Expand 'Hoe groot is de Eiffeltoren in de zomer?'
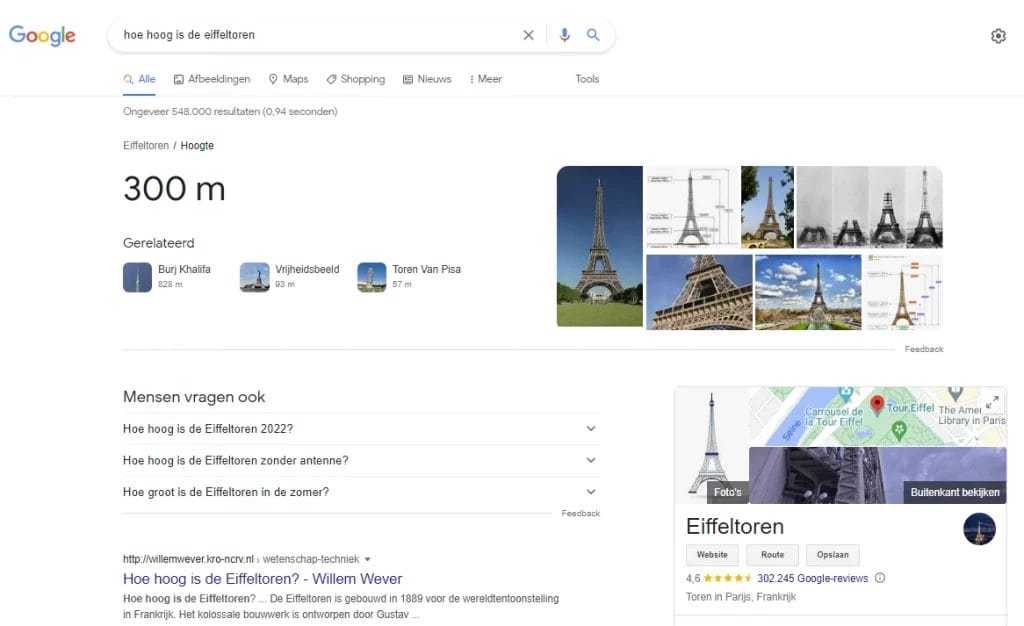1024x626 pixels. point(591,492)
